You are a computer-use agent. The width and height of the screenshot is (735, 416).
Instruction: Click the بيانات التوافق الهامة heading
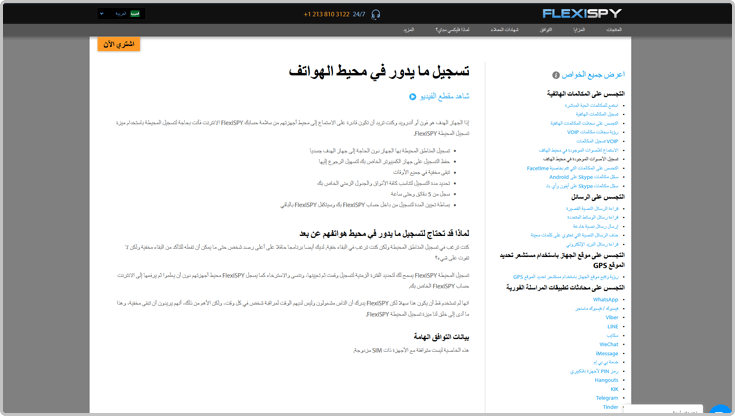(441, 337)
